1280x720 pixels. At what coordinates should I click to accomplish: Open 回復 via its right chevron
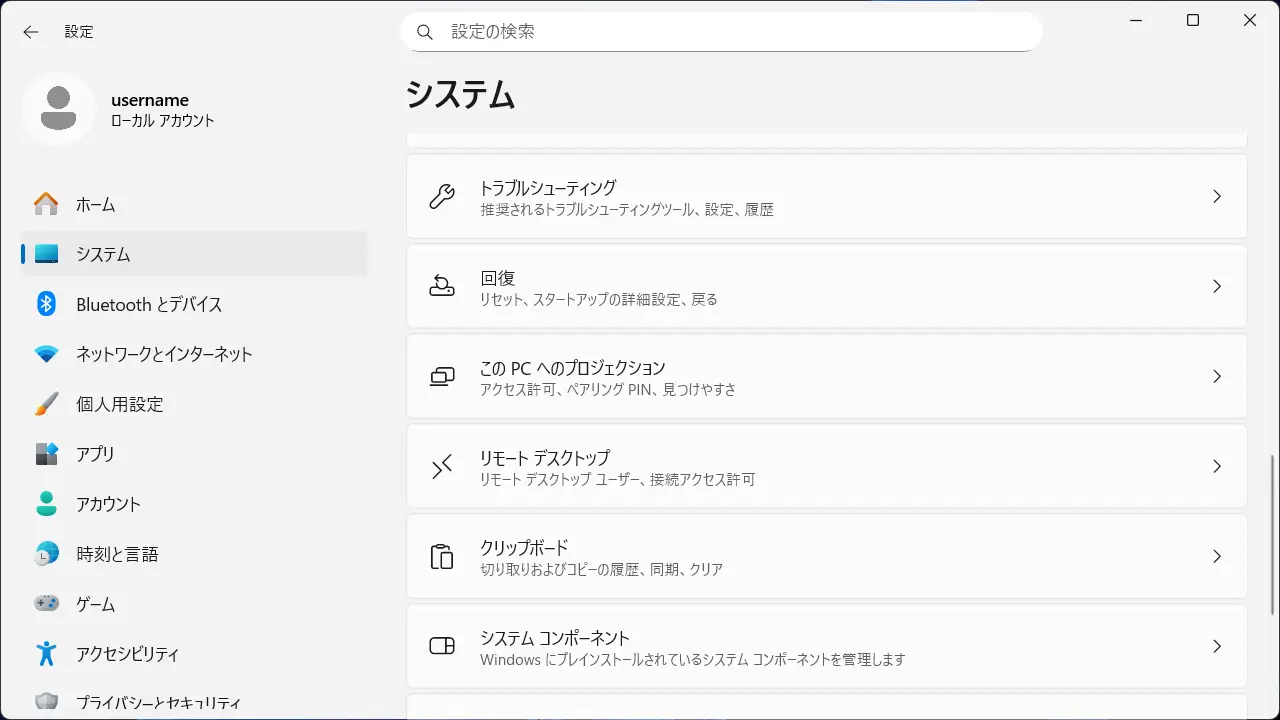[1217, 286]
